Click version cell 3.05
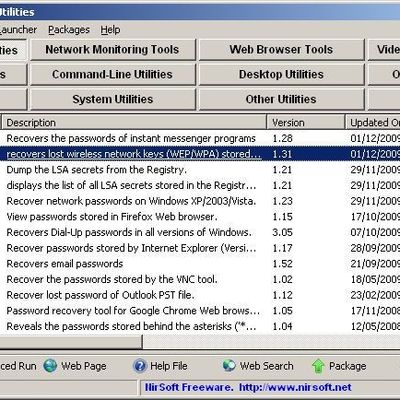Screen dimensions: 400x400 (x=282, y=232)
